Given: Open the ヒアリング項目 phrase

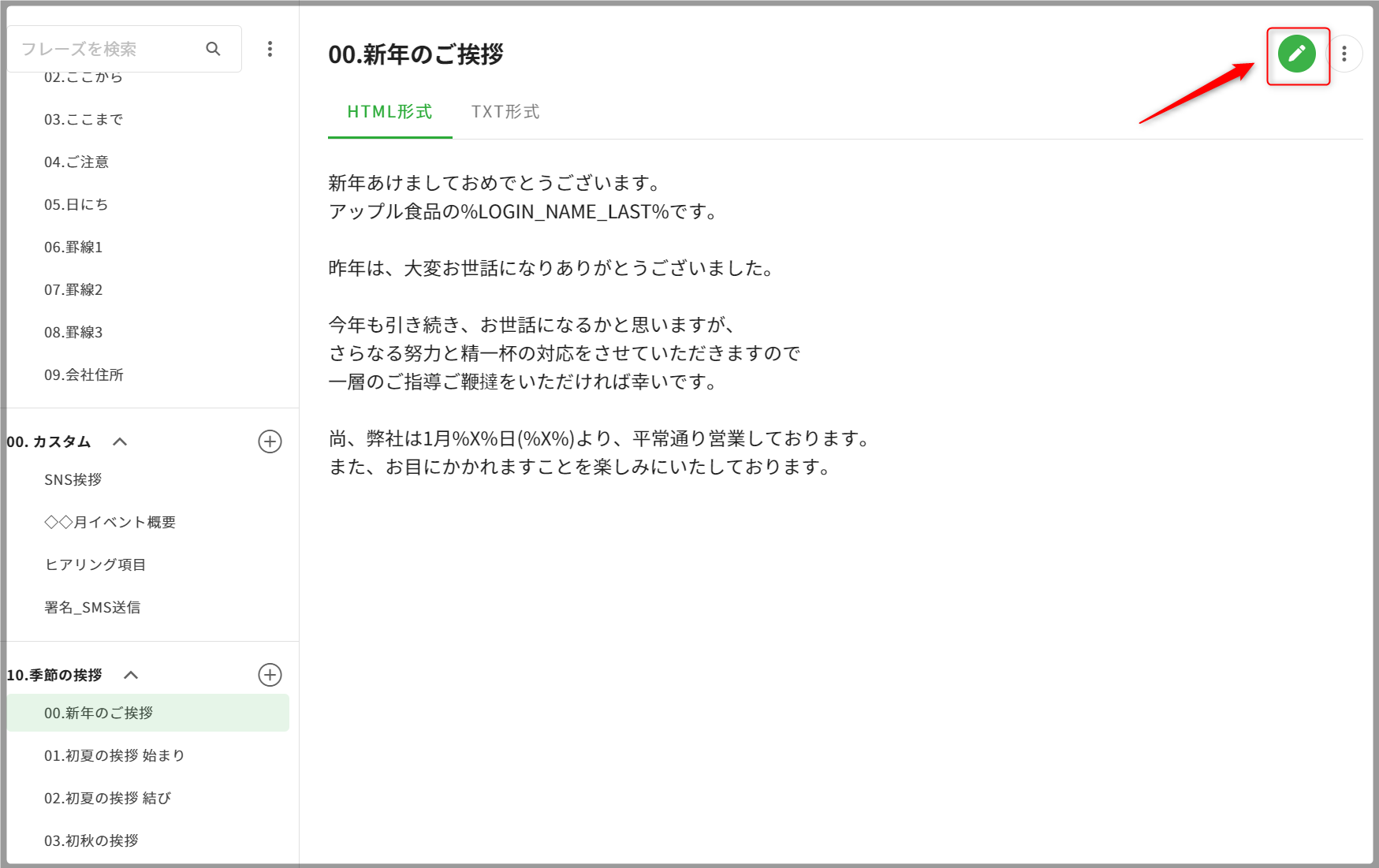Looking at the screenshot, I should pyautogui.click(x=95, y=564).
